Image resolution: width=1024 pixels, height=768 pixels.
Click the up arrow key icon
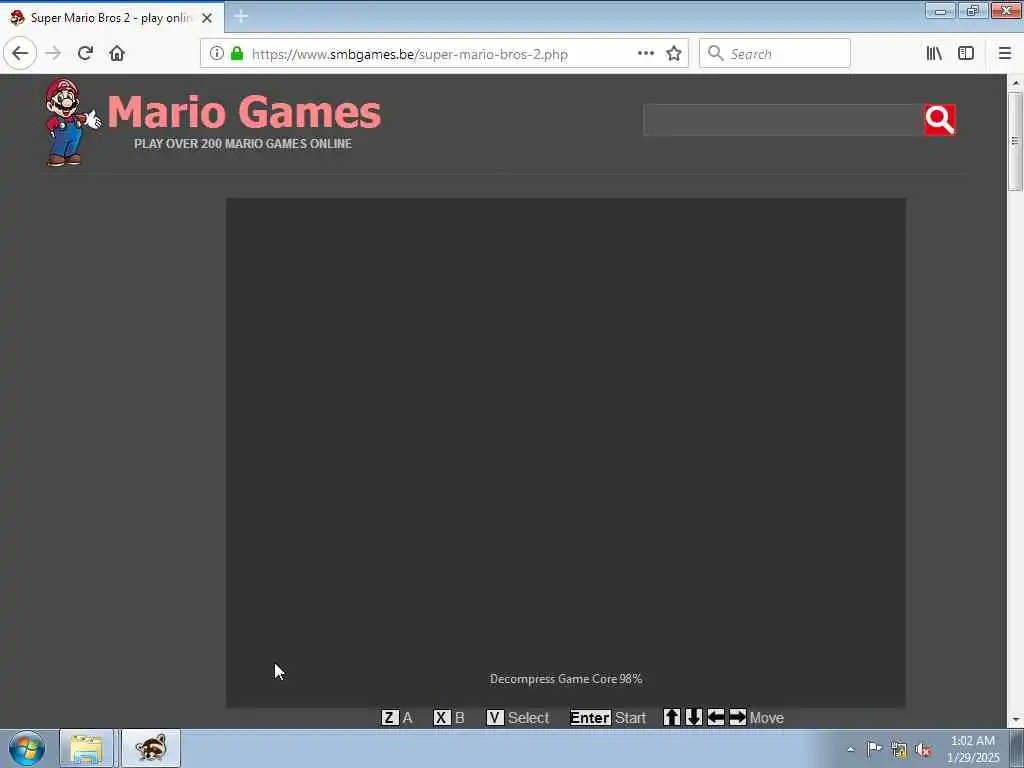click(x=672, y=717)
